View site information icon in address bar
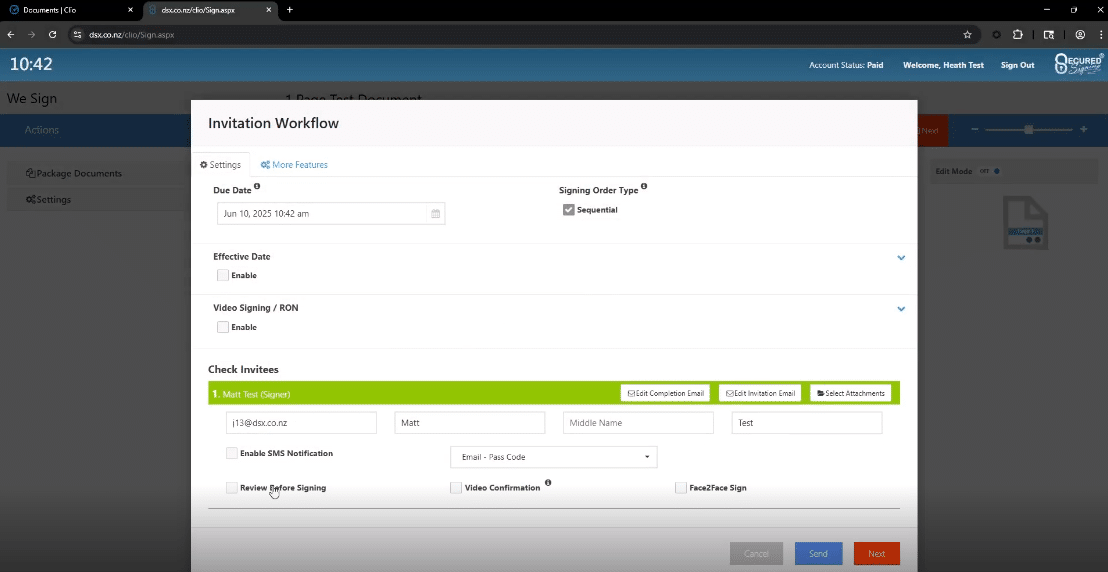Screen dimensions: 1108x572 coord(77,34)
